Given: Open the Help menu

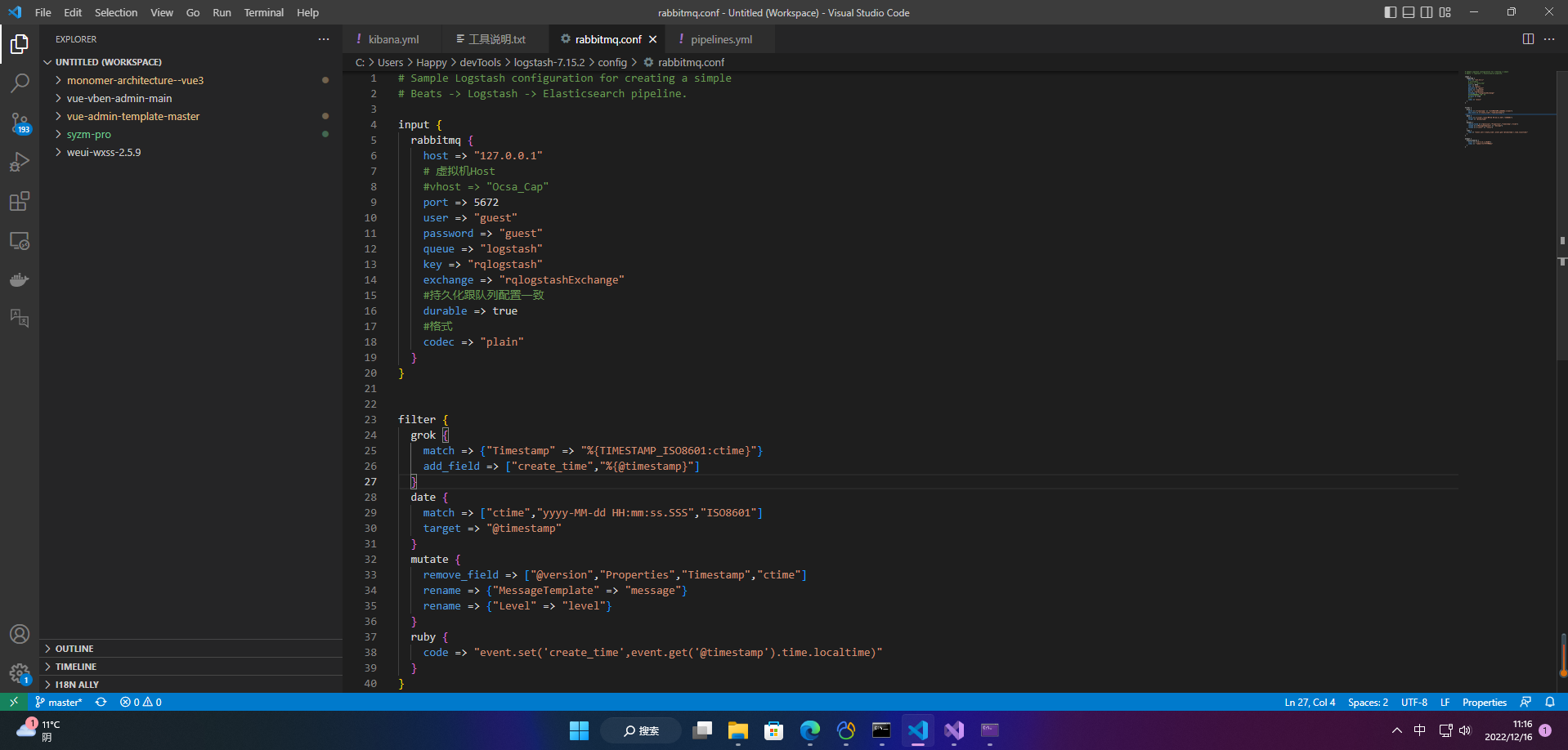Looking at the screenshot, I should (x=308, y=12).
